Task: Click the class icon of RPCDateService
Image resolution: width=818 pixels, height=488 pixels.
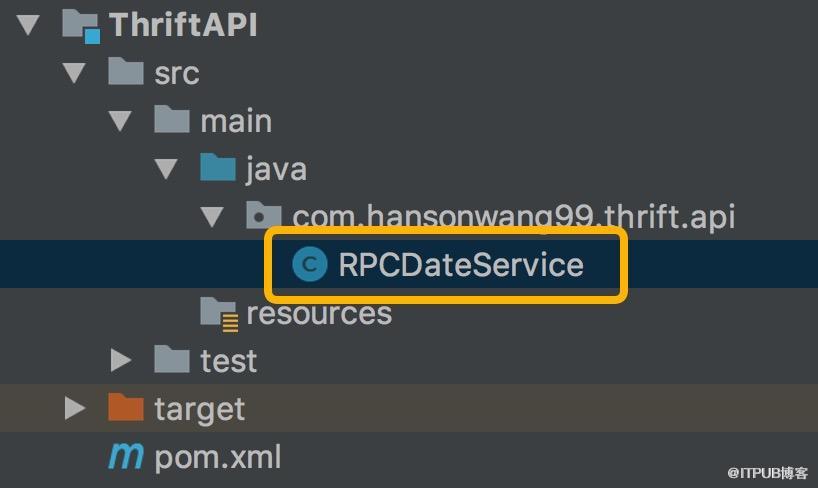Action: coord(310,264)
